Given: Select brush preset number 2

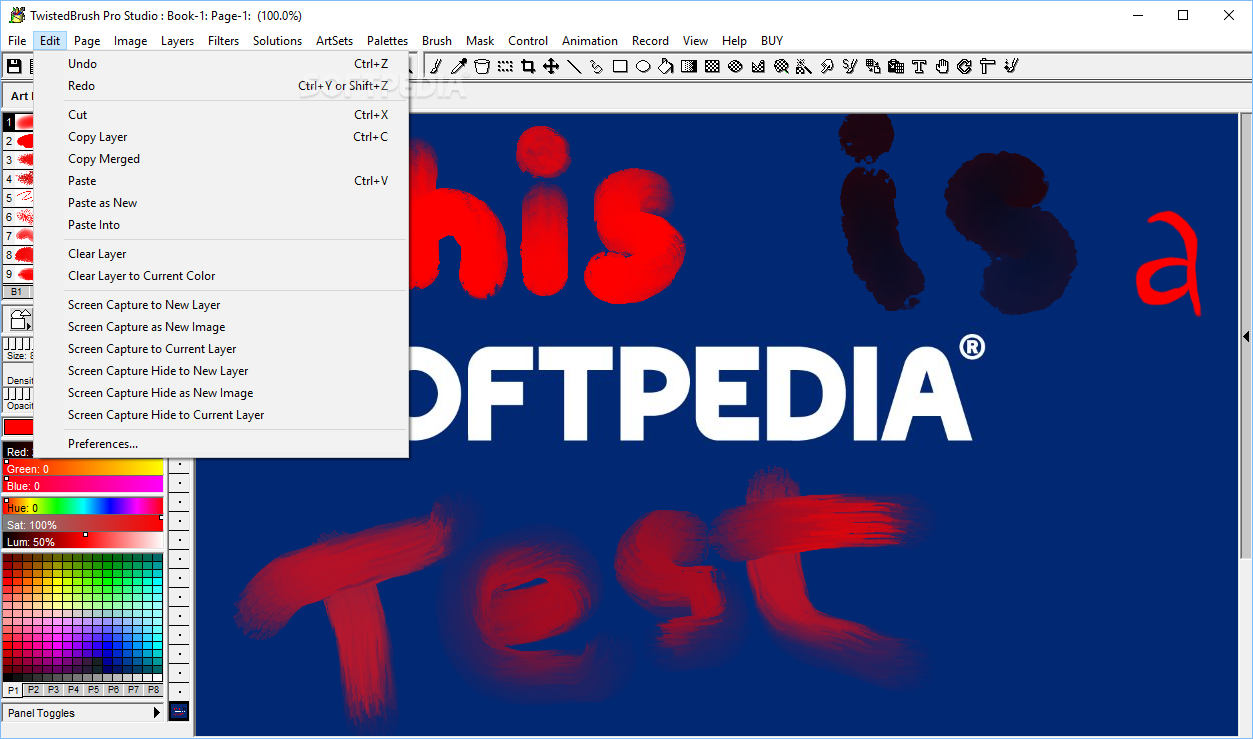Looking at the screenshot, I should point(18,141).
